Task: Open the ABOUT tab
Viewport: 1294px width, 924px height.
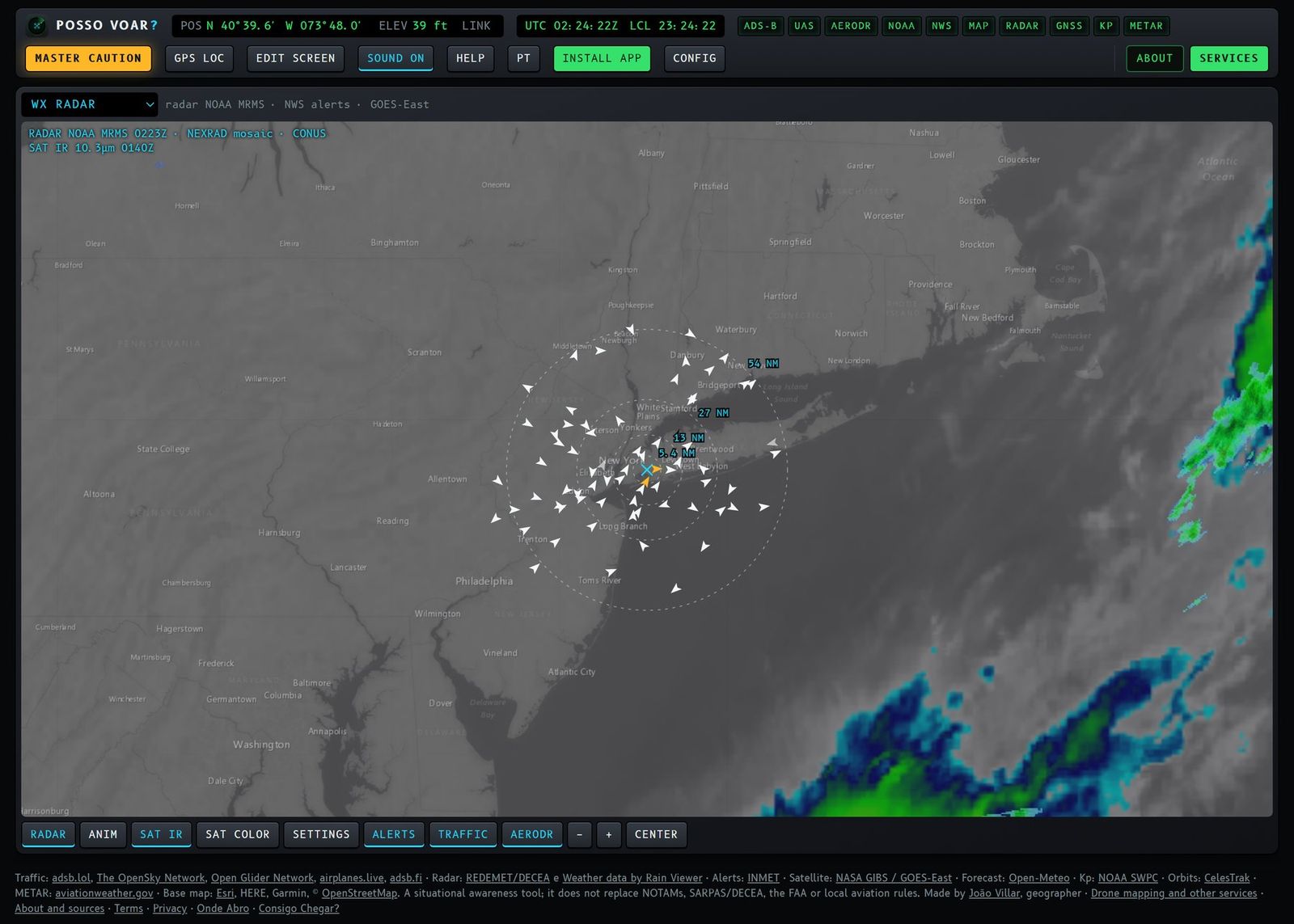Action: (1155, 58)
